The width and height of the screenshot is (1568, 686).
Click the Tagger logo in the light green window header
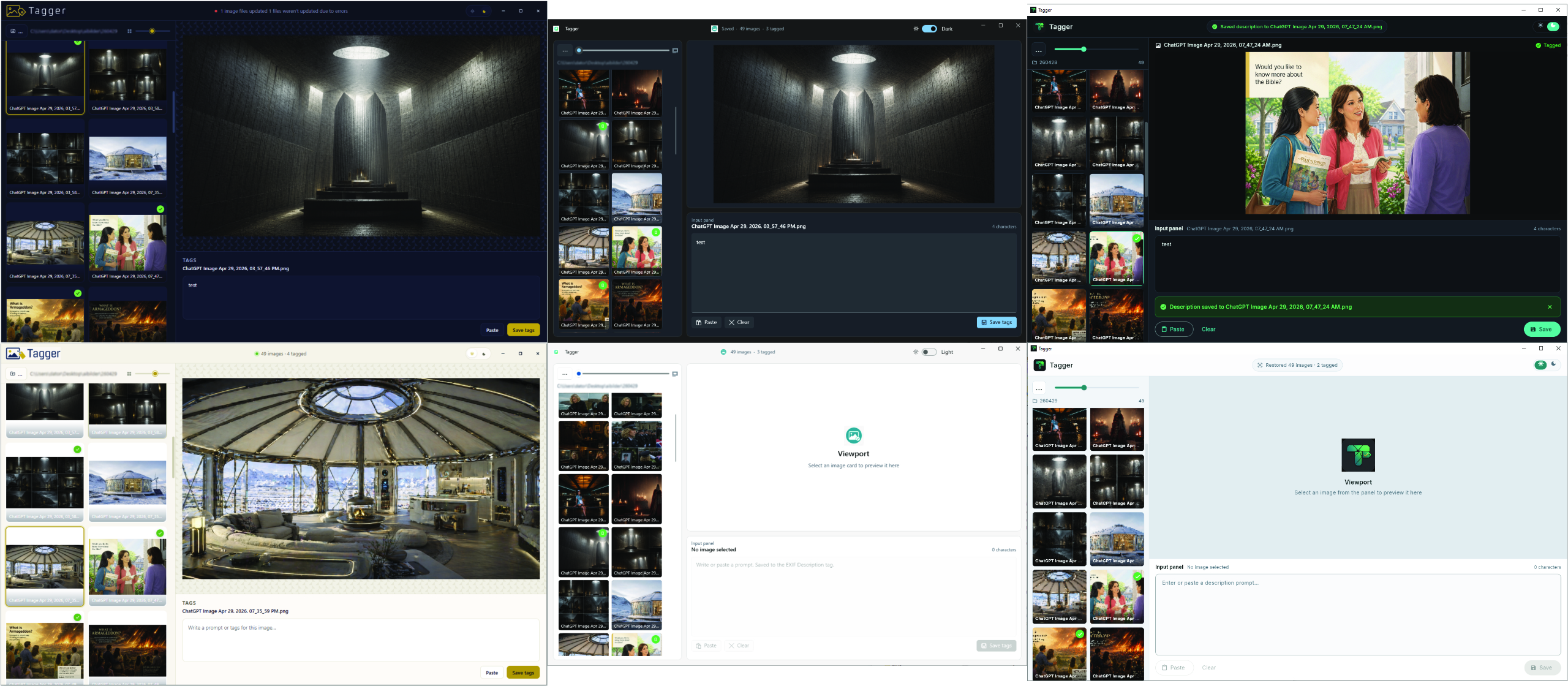click(1039, 365)
